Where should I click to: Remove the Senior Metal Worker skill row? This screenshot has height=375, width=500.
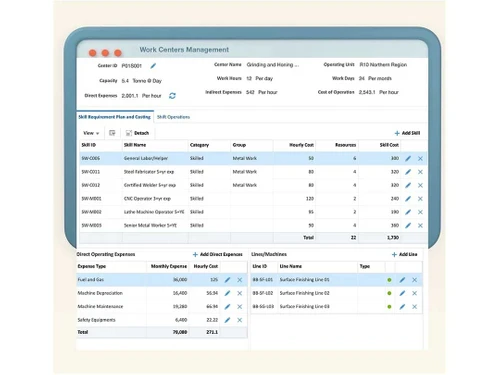pos(420,226)
